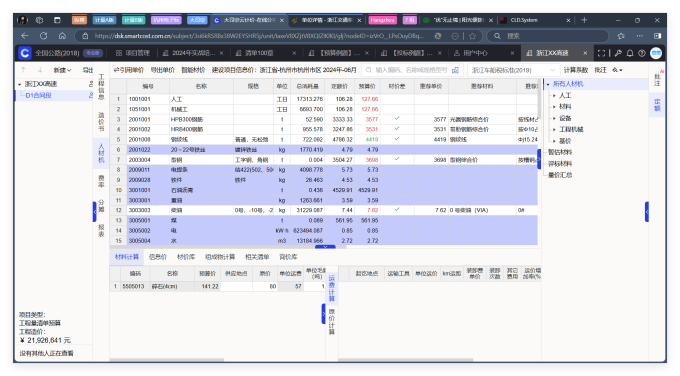This screenshot has height=376, width=680.
Task: Click the help question mark icon
Action: click(x=642, y=53)
